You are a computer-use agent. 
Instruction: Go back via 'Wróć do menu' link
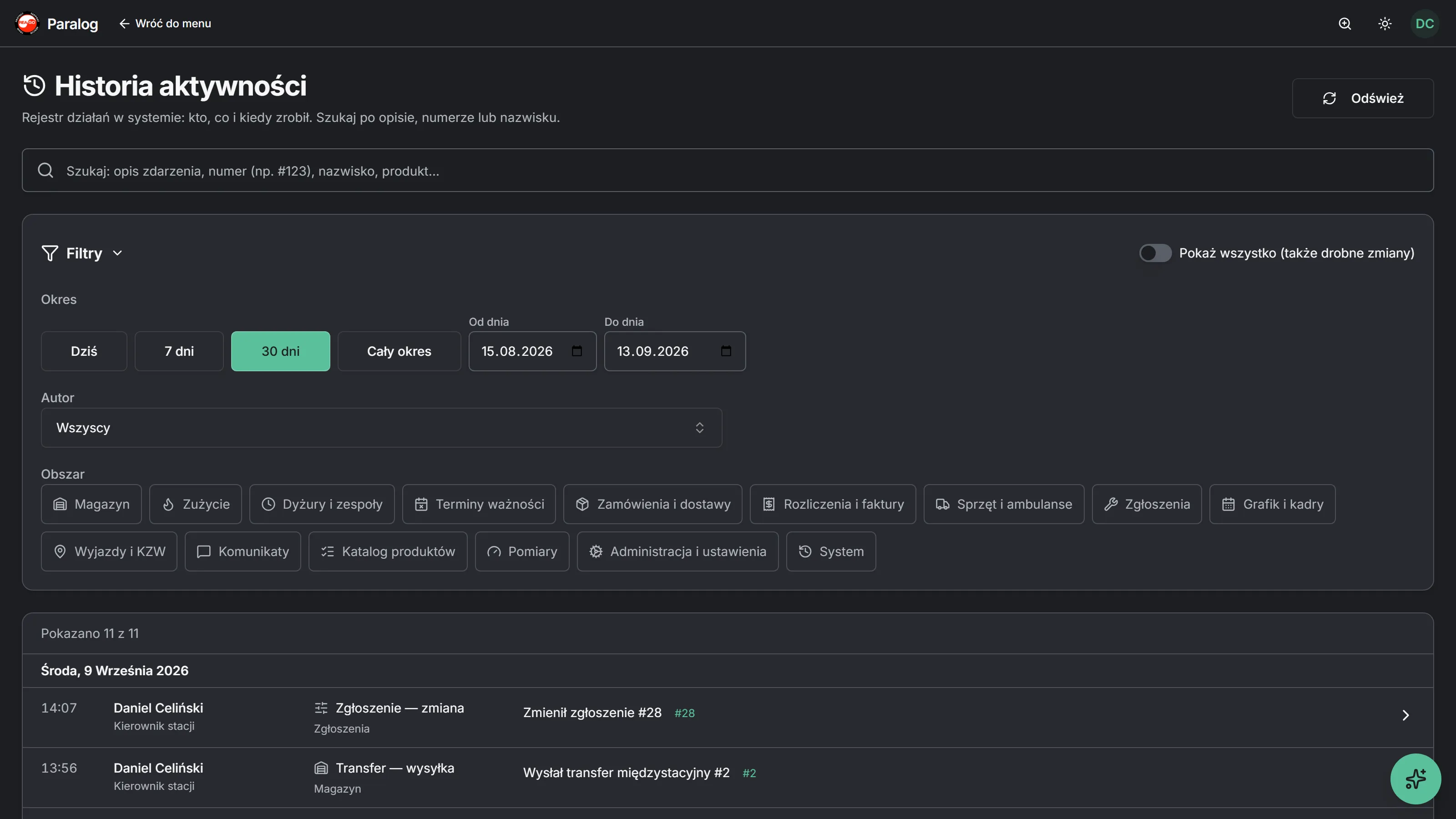pos(164,24)
